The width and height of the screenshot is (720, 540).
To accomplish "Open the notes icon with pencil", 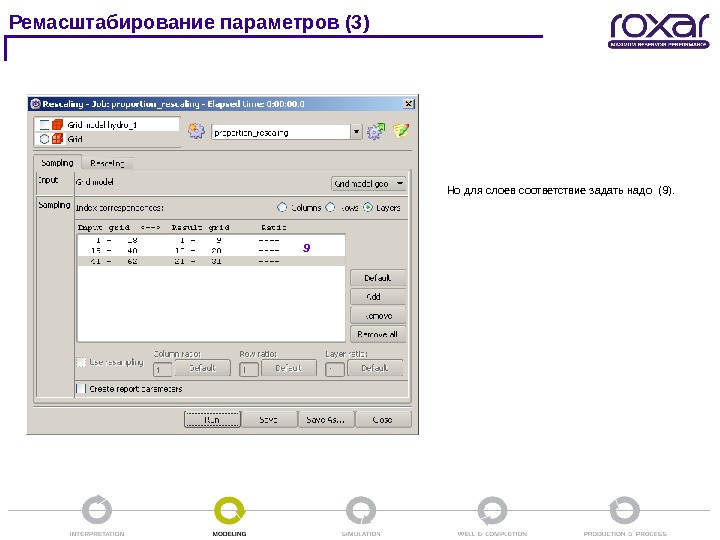I will (401, 131).
